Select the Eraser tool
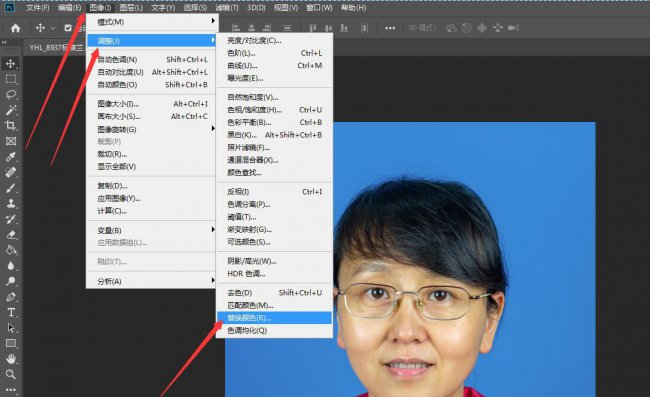The width and height of the screenshot is (650, 397). pos(11,235)
